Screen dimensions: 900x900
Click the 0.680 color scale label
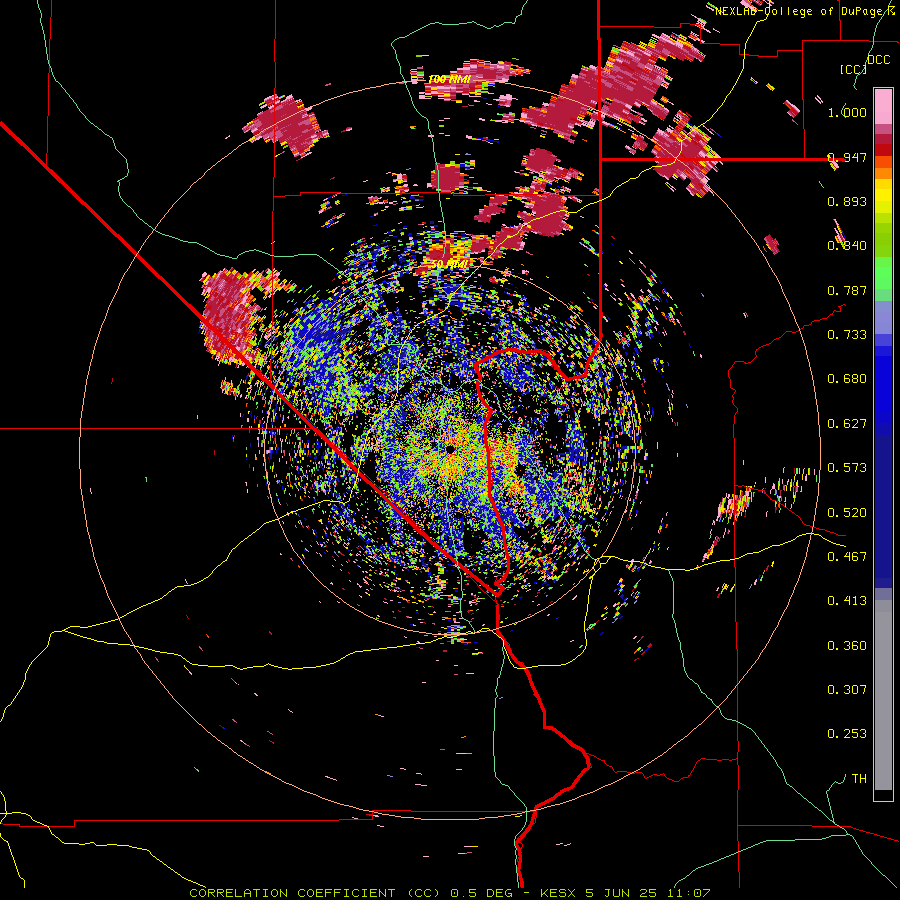847,379
